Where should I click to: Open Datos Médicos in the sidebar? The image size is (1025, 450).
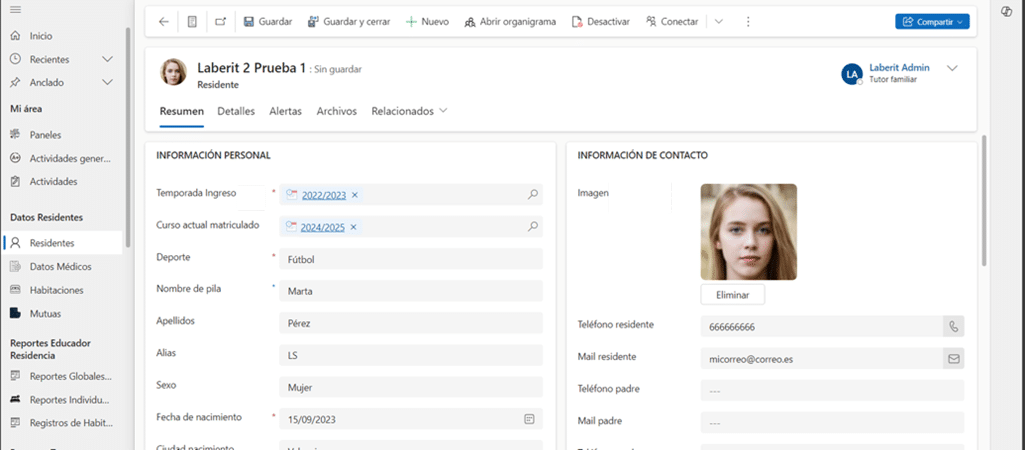click(60, 266)
